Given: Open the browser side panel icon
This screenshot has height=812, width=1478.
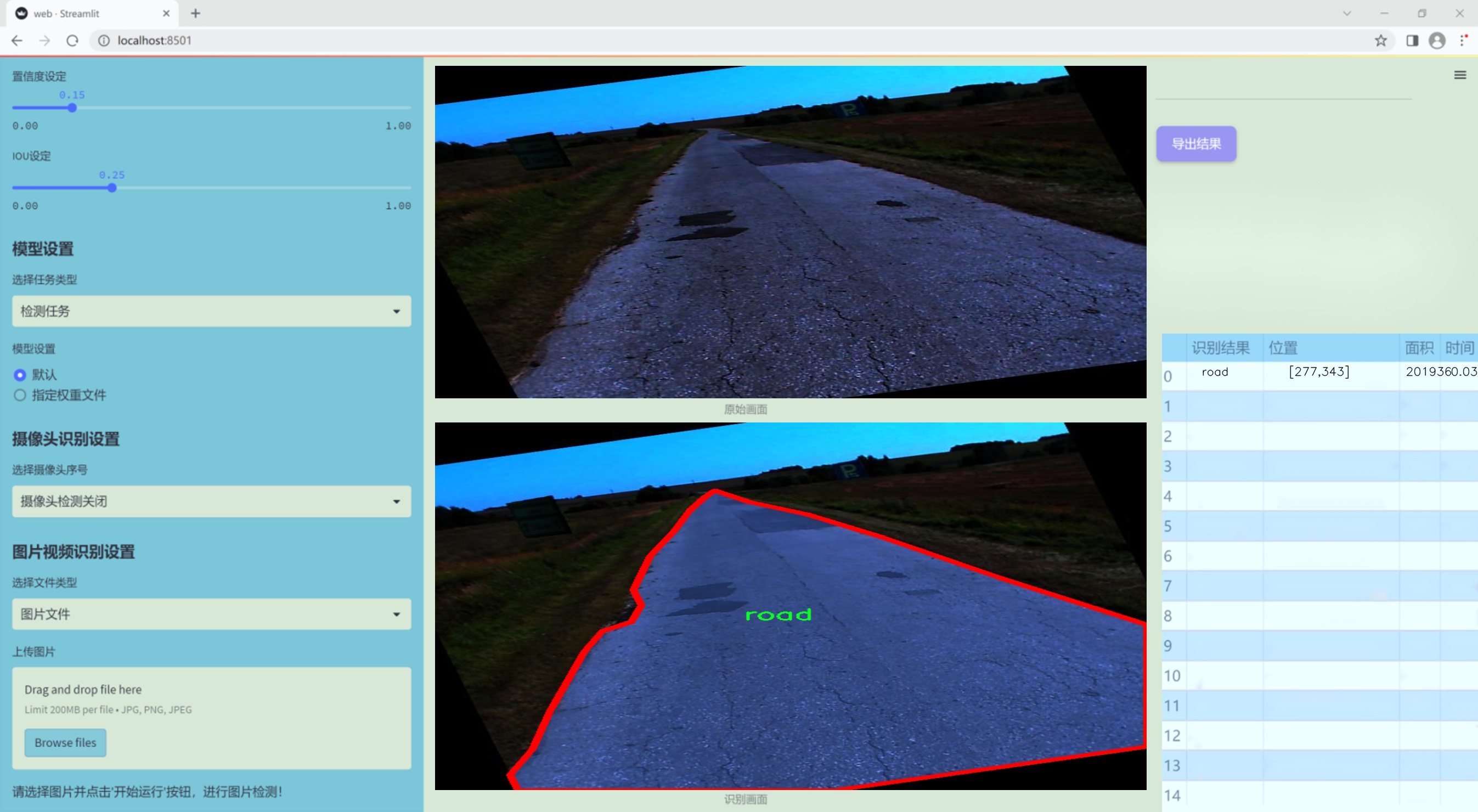Looking at the screenshot, I should [1412, 40].
